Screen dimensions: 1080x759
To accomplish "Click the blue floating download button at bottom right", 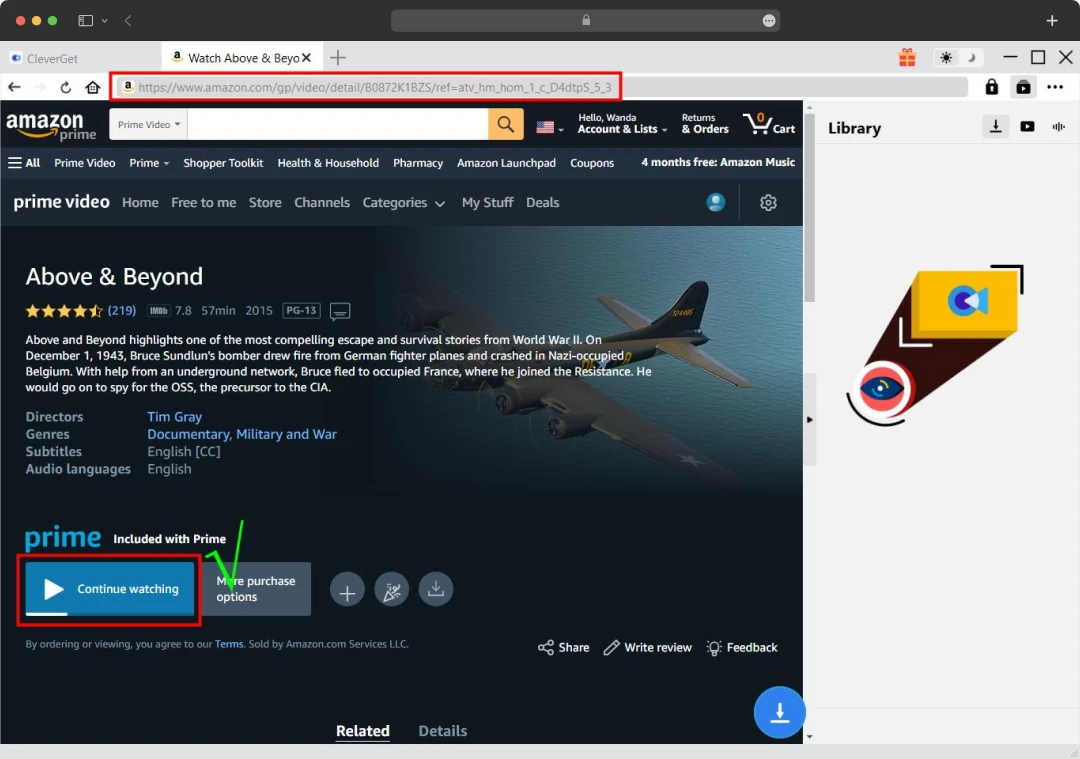I will click(x=779, y=712).
